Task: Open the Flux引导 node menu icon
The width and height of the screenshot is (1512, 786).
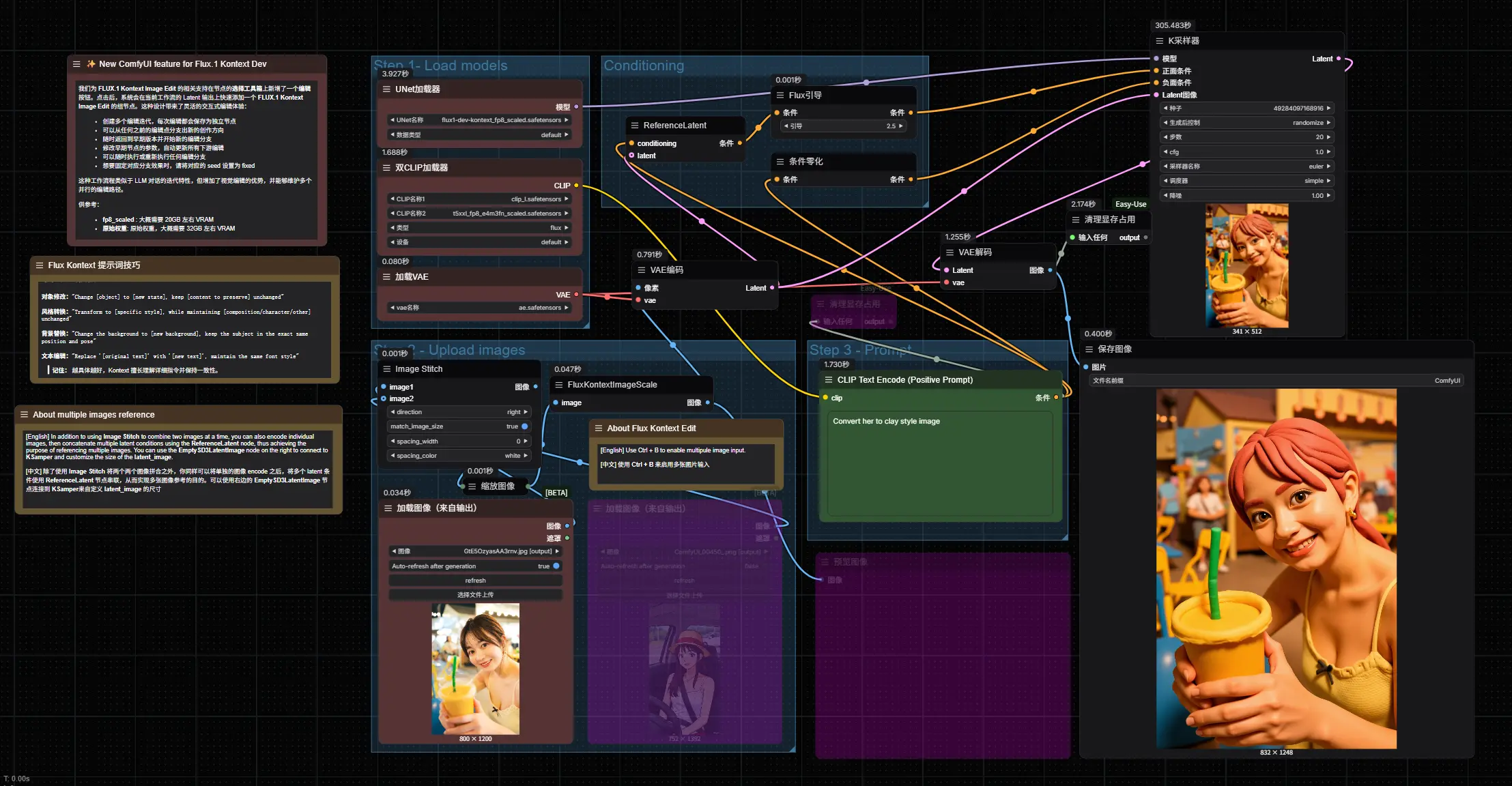Action: point(780,96)
